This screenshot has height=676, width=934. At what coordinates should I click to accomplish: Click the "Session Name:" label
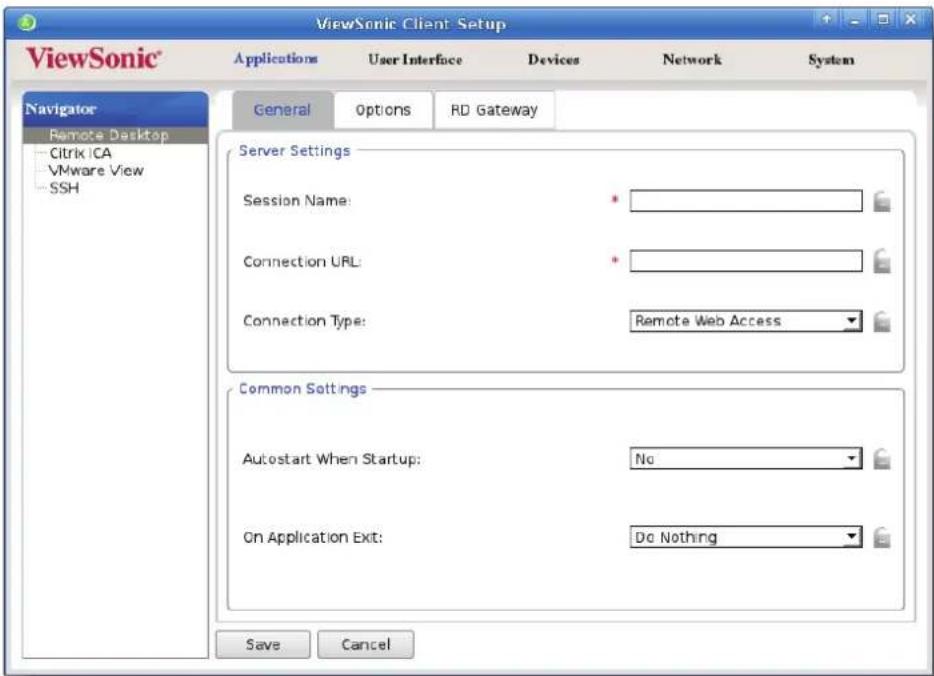(x=297, y=201)
